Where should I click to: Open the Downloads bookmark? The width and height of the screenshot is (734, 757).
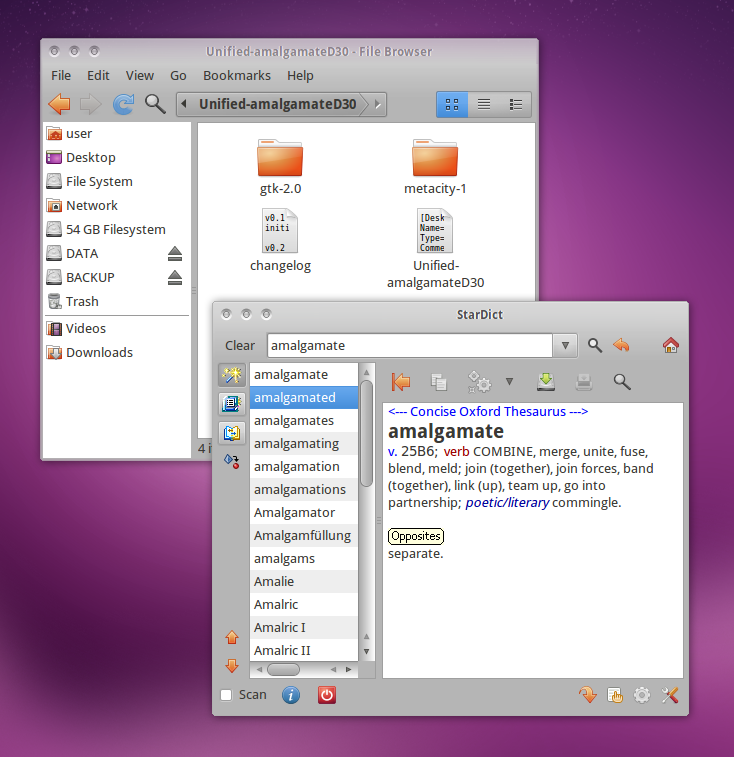click(117, 352)
